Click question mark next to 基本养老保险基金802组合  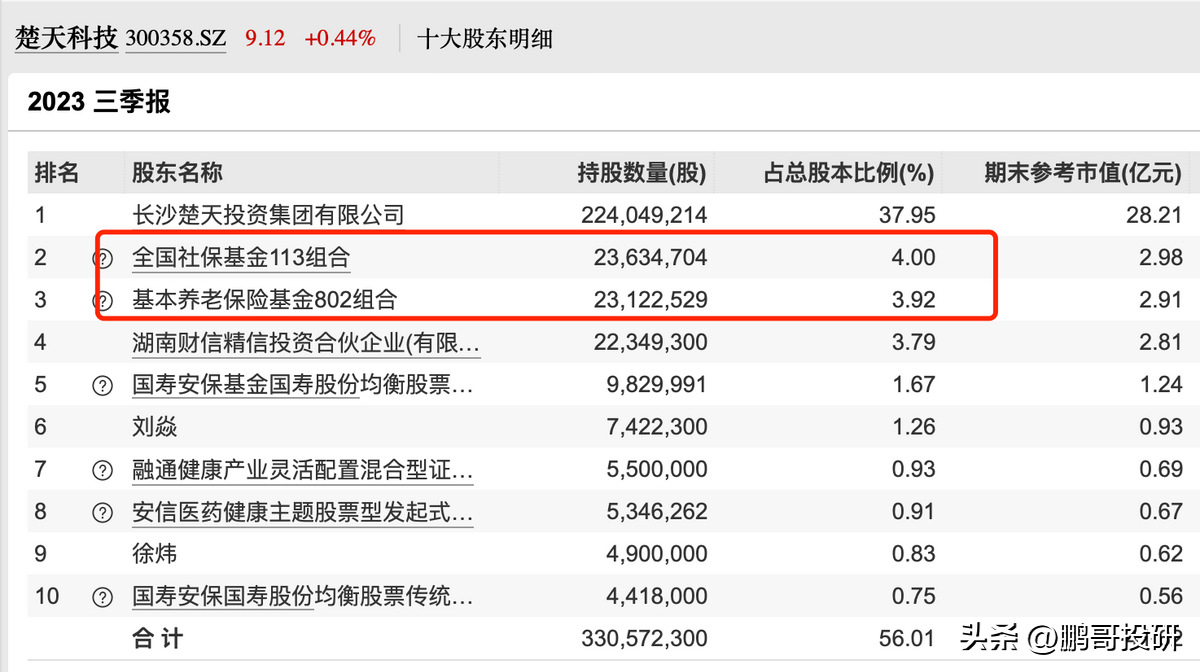click(102, 299)
